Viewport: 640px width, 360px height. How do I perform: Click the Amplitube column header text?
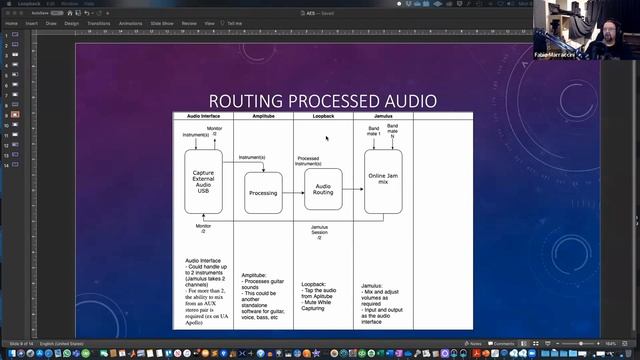tap(263, 116)
